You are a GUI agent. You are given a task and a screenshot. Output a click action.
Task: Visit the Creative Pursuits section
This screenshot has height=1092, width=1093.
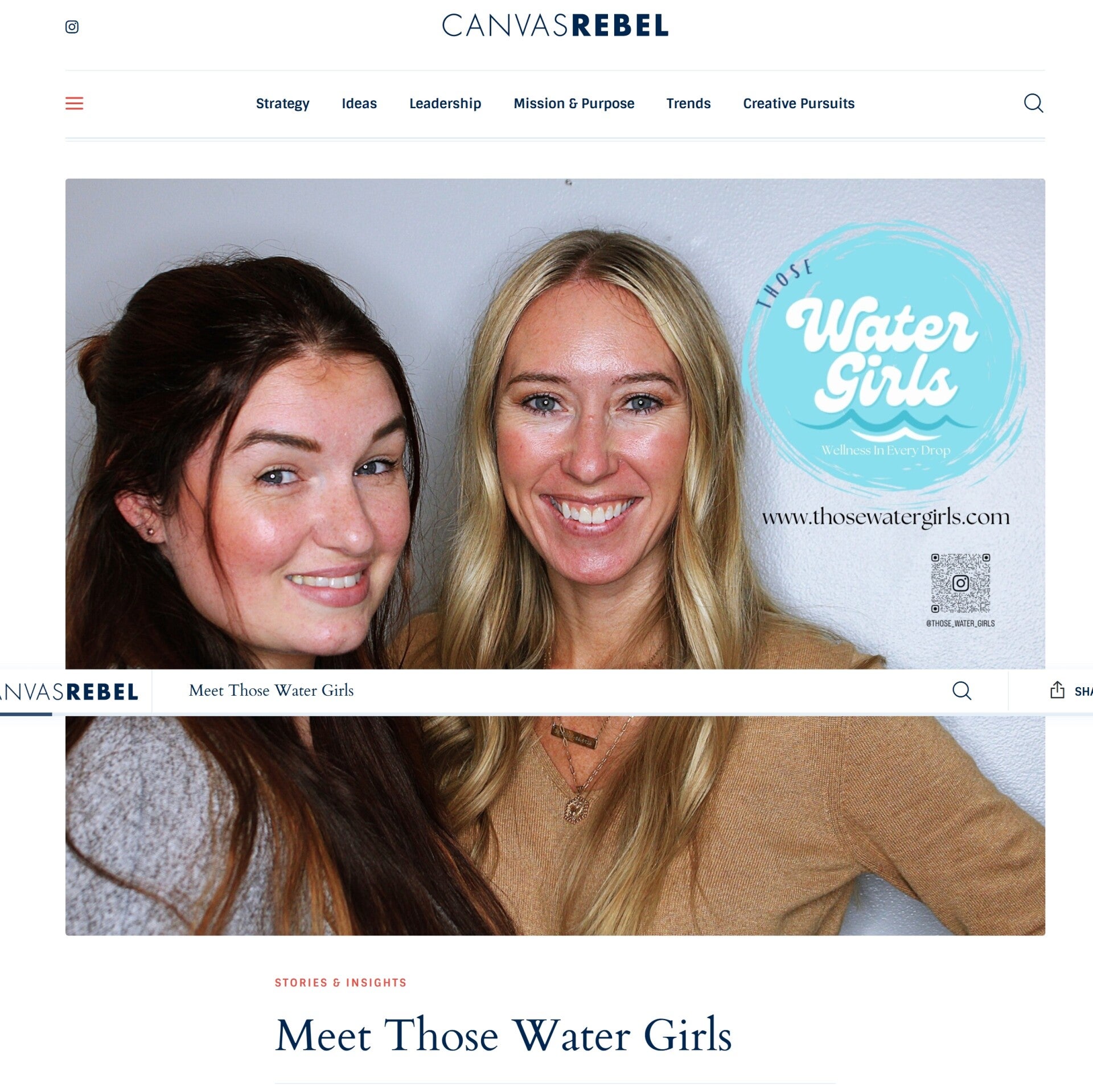[x=799, y=104]
